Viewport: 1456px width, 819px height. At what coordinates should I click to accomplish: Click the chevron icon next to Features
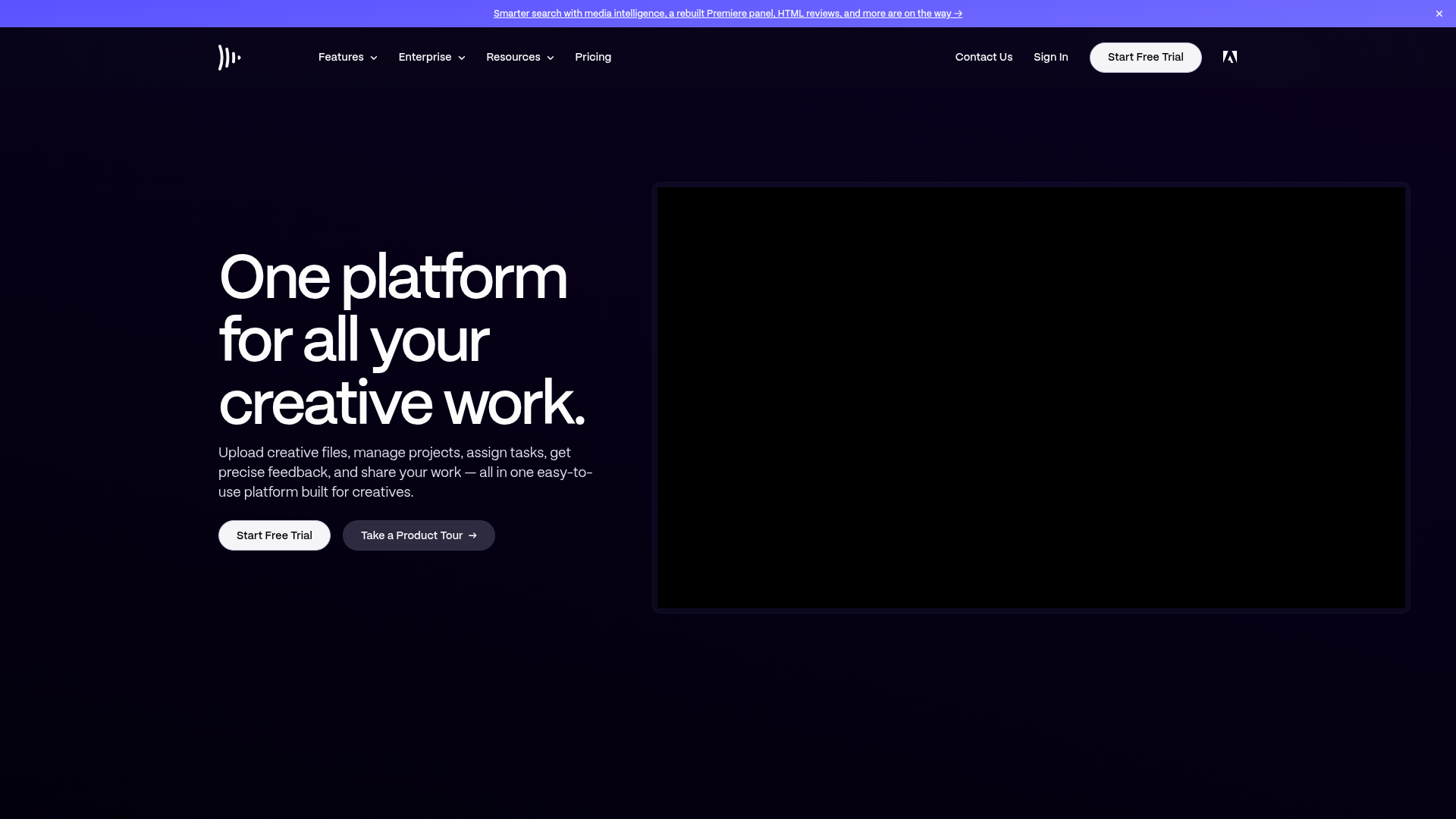click(373, 58)
